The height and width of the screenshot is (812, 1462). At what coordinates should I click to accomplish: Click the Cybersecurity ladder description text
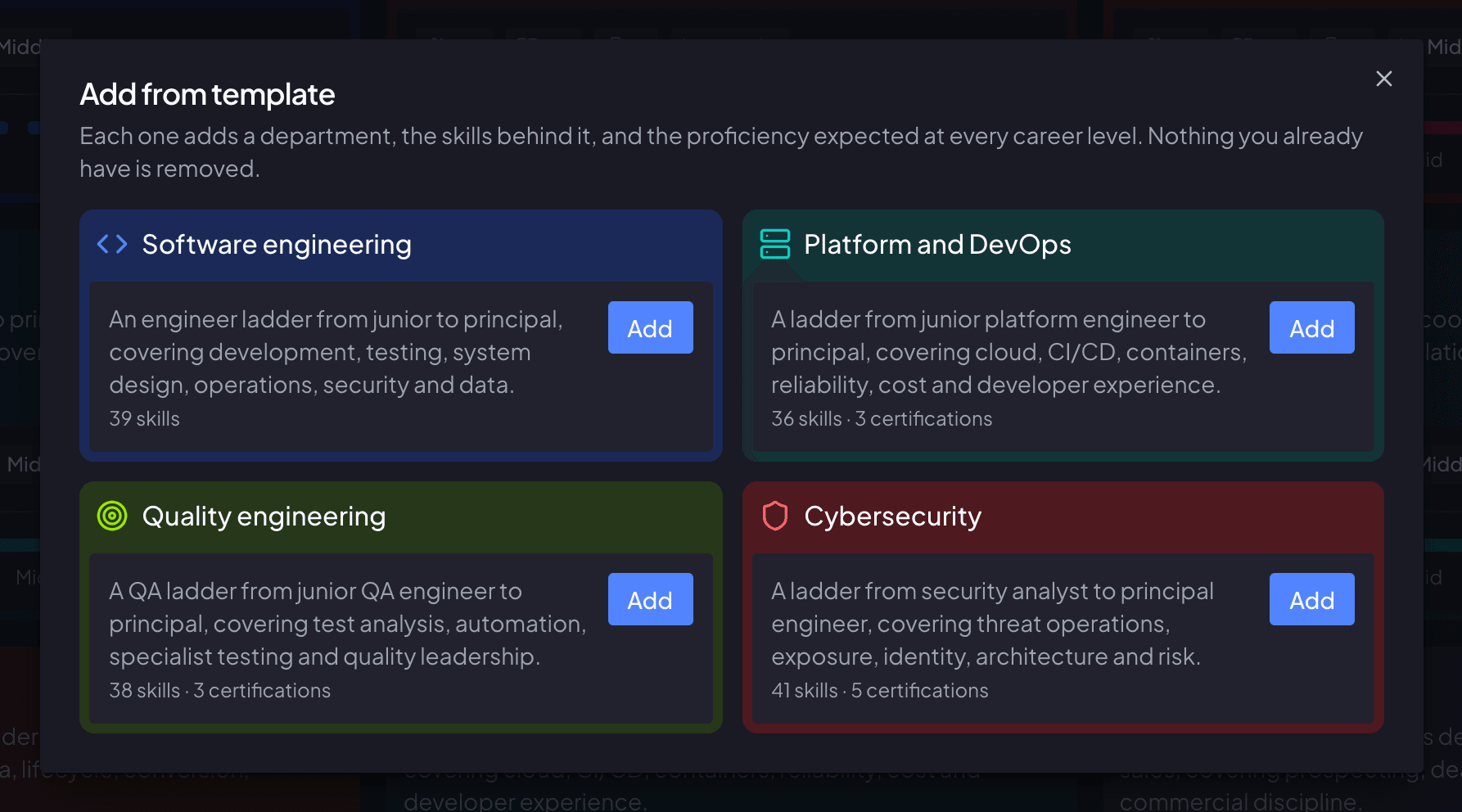(992, 624)
